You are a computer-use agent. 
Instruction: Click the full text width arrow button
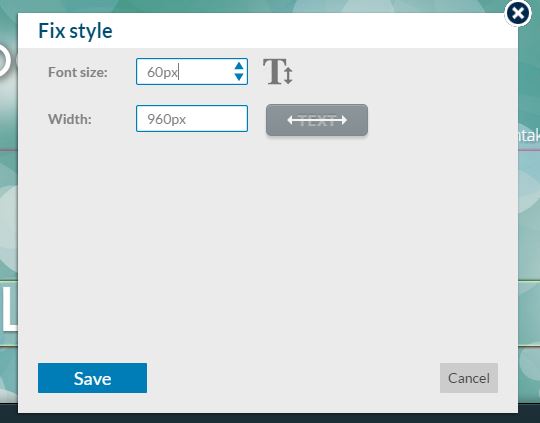[317, 120]
